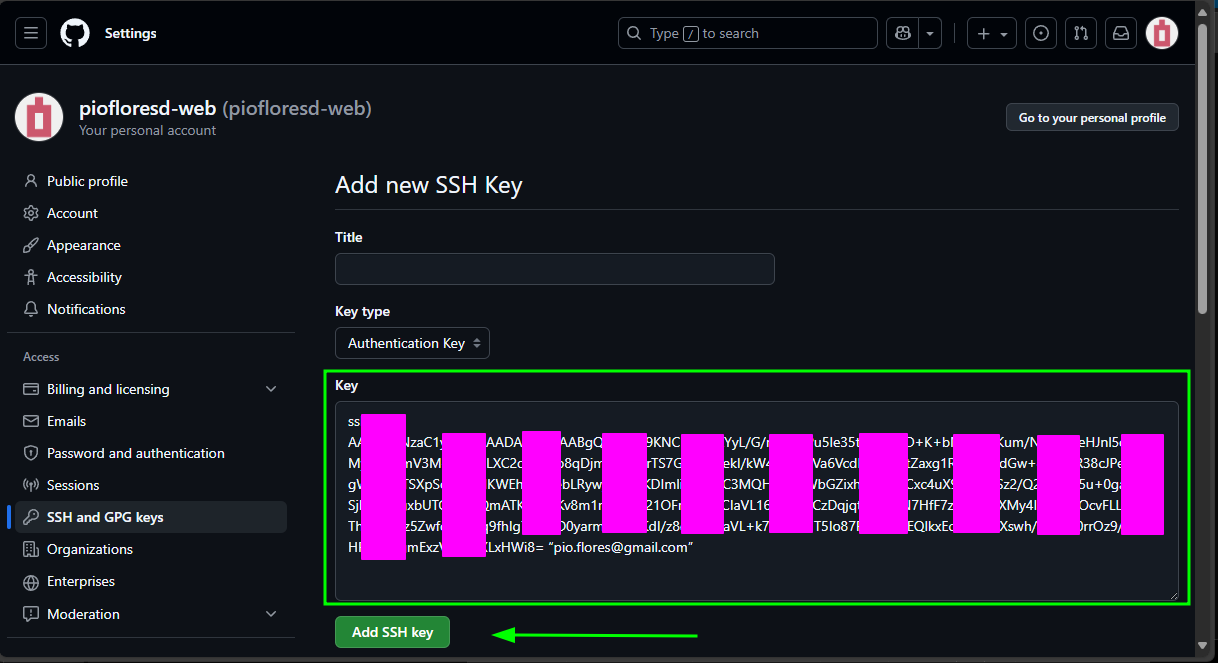Click the GitHub logo icon

[75, 33]
